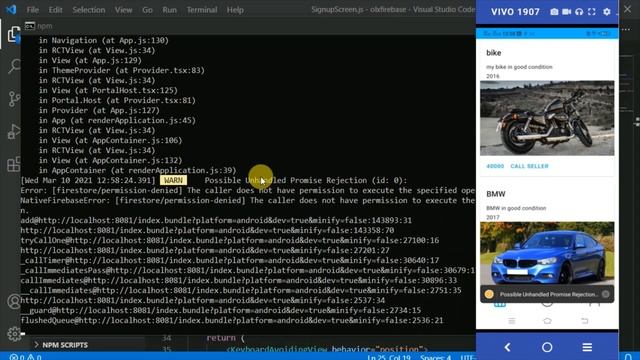
Task: Take a device screenshot with the camera icon
Action: [554, 12]
